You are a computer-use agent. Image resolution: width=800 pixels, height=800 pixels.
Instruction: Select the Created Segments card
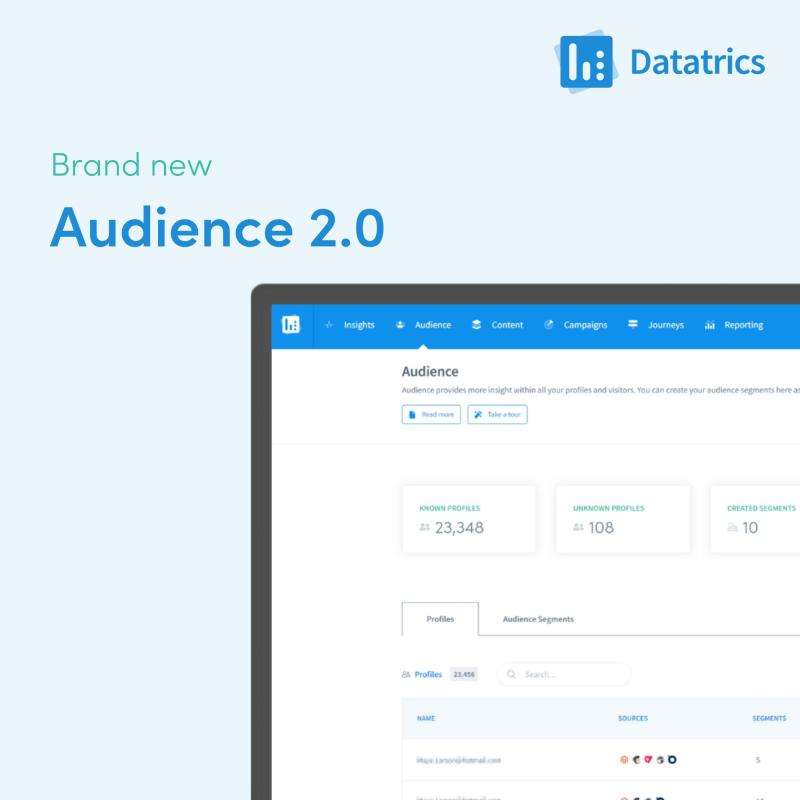(755, 519)
